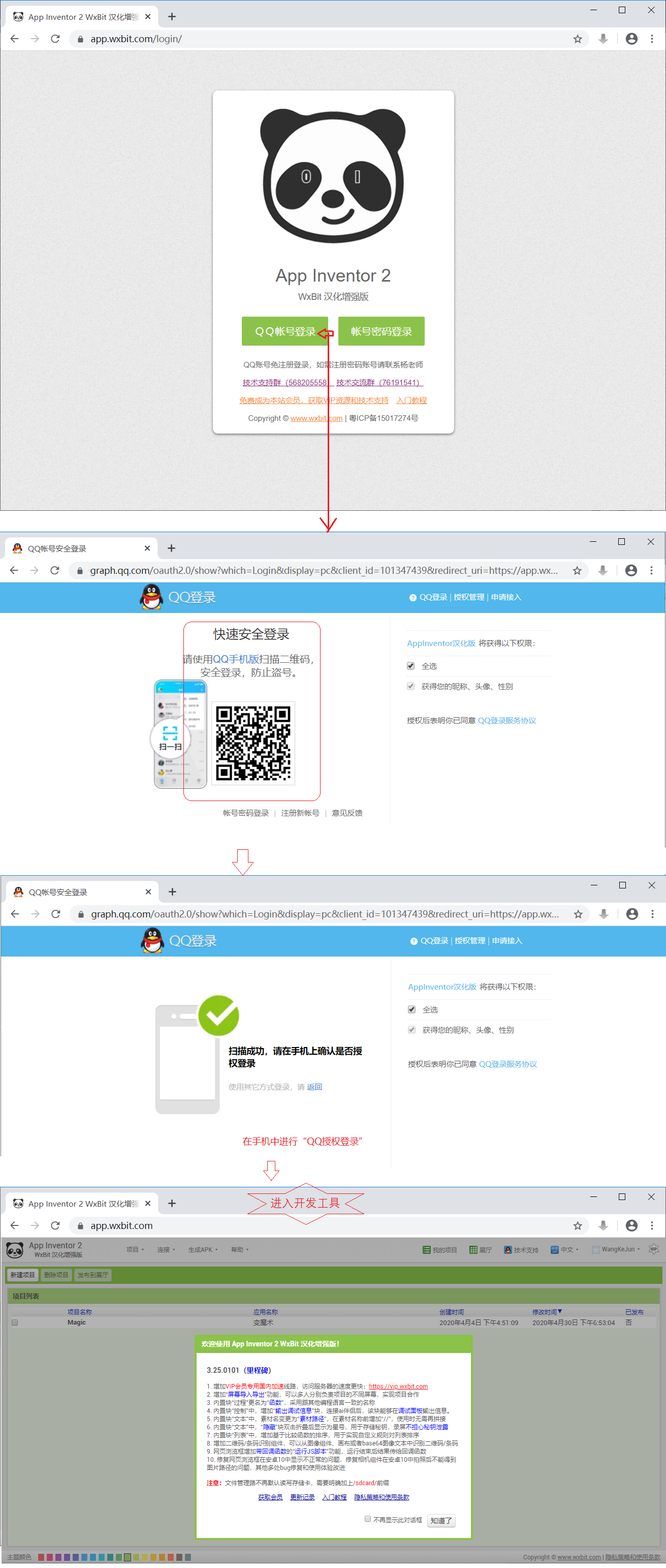The width and height of the screenshot is (666, 1568).
Task: Click 注册新帐号 under the QR code
Action: 300,813
